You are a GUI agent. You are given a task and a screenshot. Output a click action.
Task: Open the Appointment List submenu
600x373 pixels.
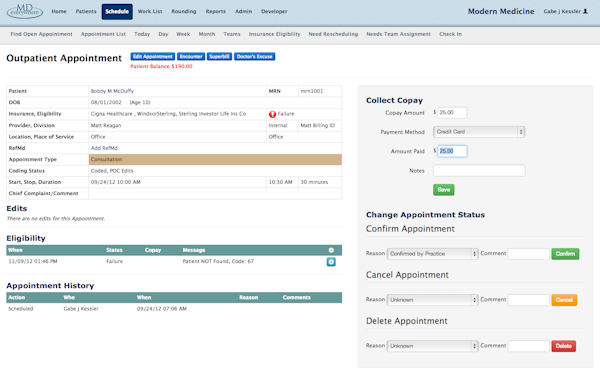[x=103, y=34]
